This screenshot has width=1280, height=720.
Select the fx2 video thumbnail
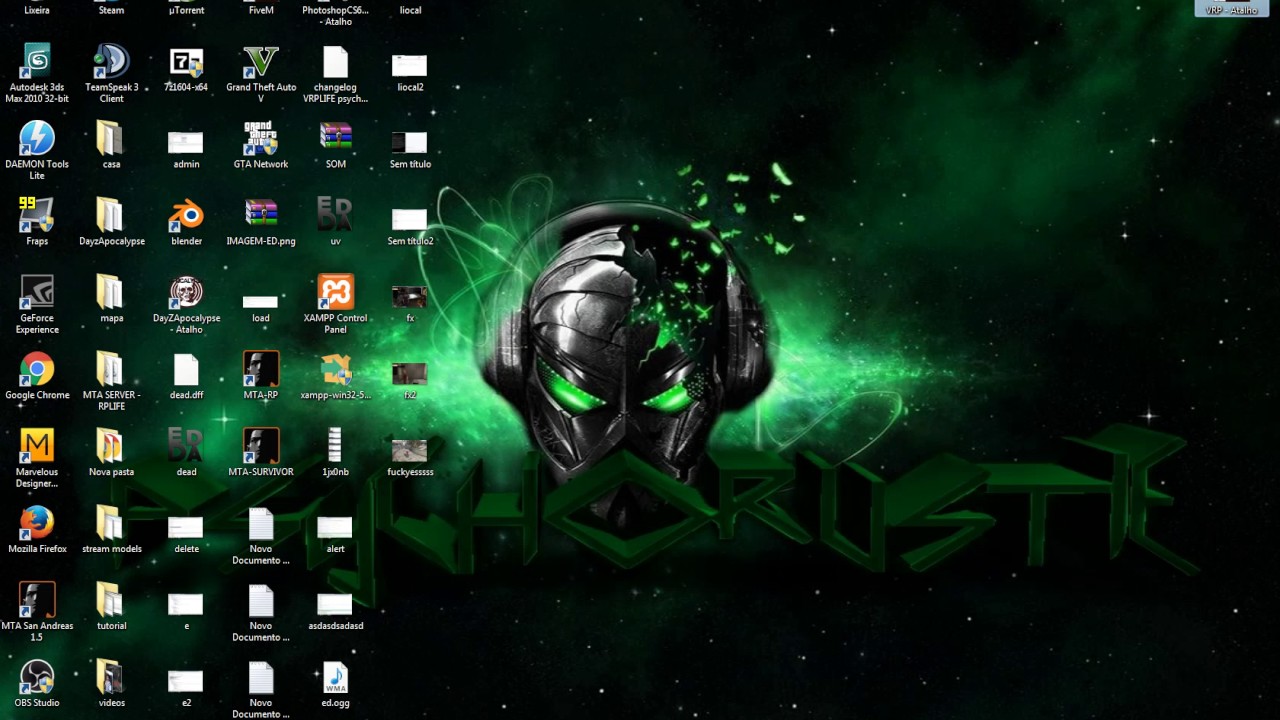410,374
